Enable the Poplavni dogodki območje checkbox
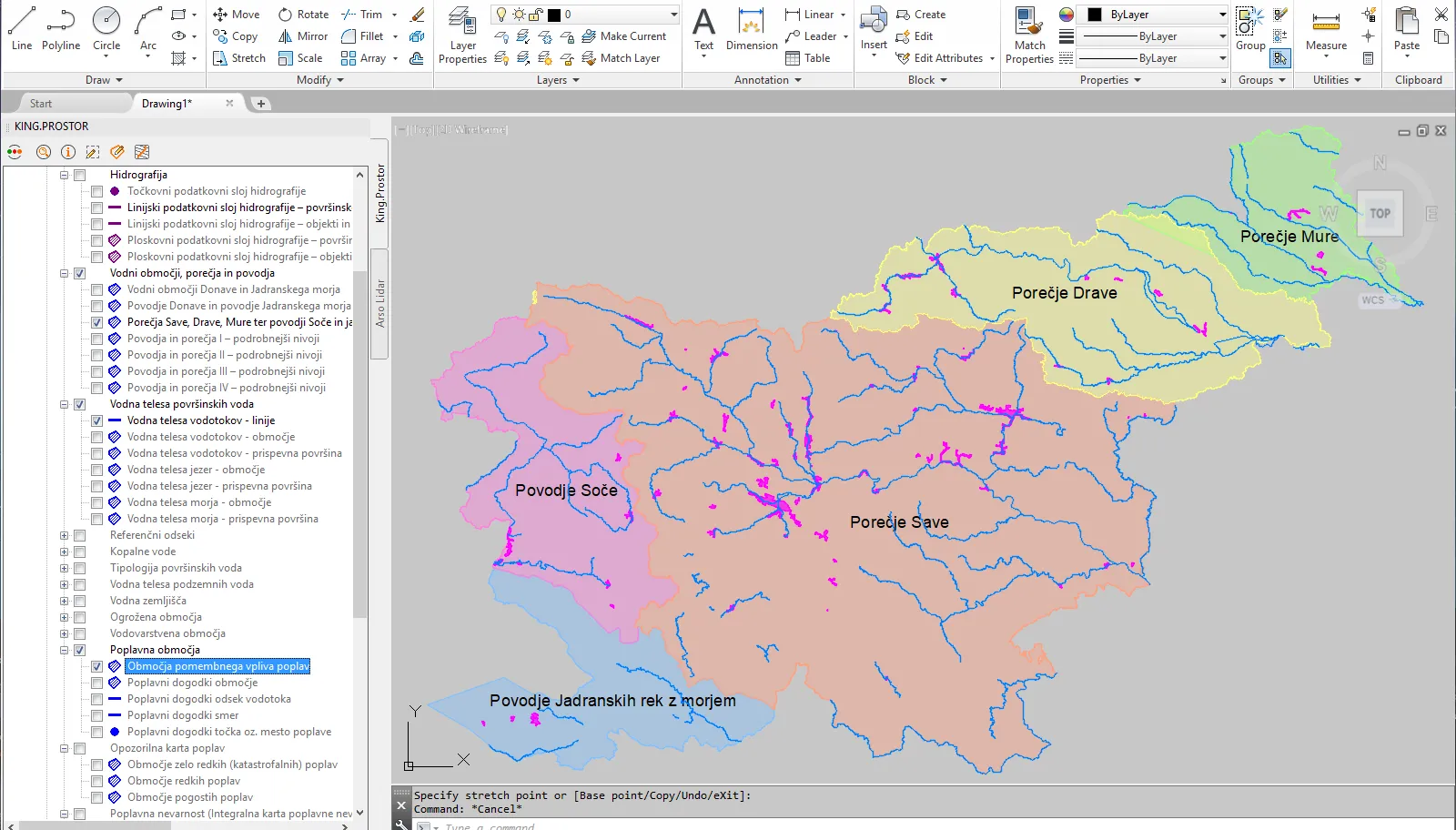The width and height of the screenshot is (1456, 830). (x=96, y=683)
